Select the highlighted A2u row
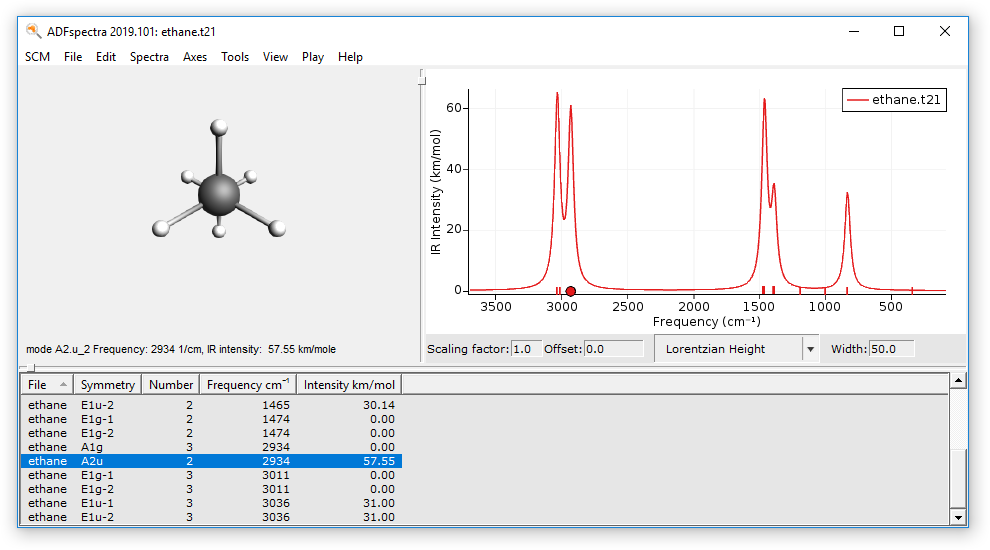990x550 pixels. (212, 461)
